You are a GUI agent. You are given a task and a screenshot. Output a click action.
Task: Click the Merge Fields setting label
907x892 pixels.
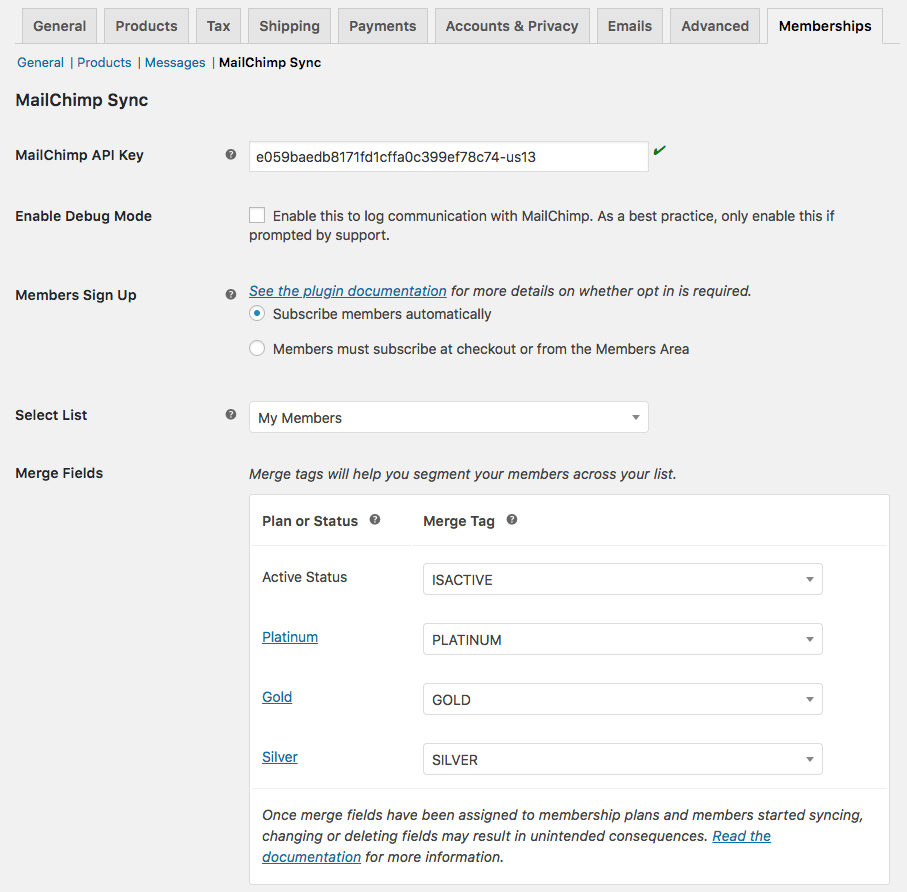click(59, 473)
